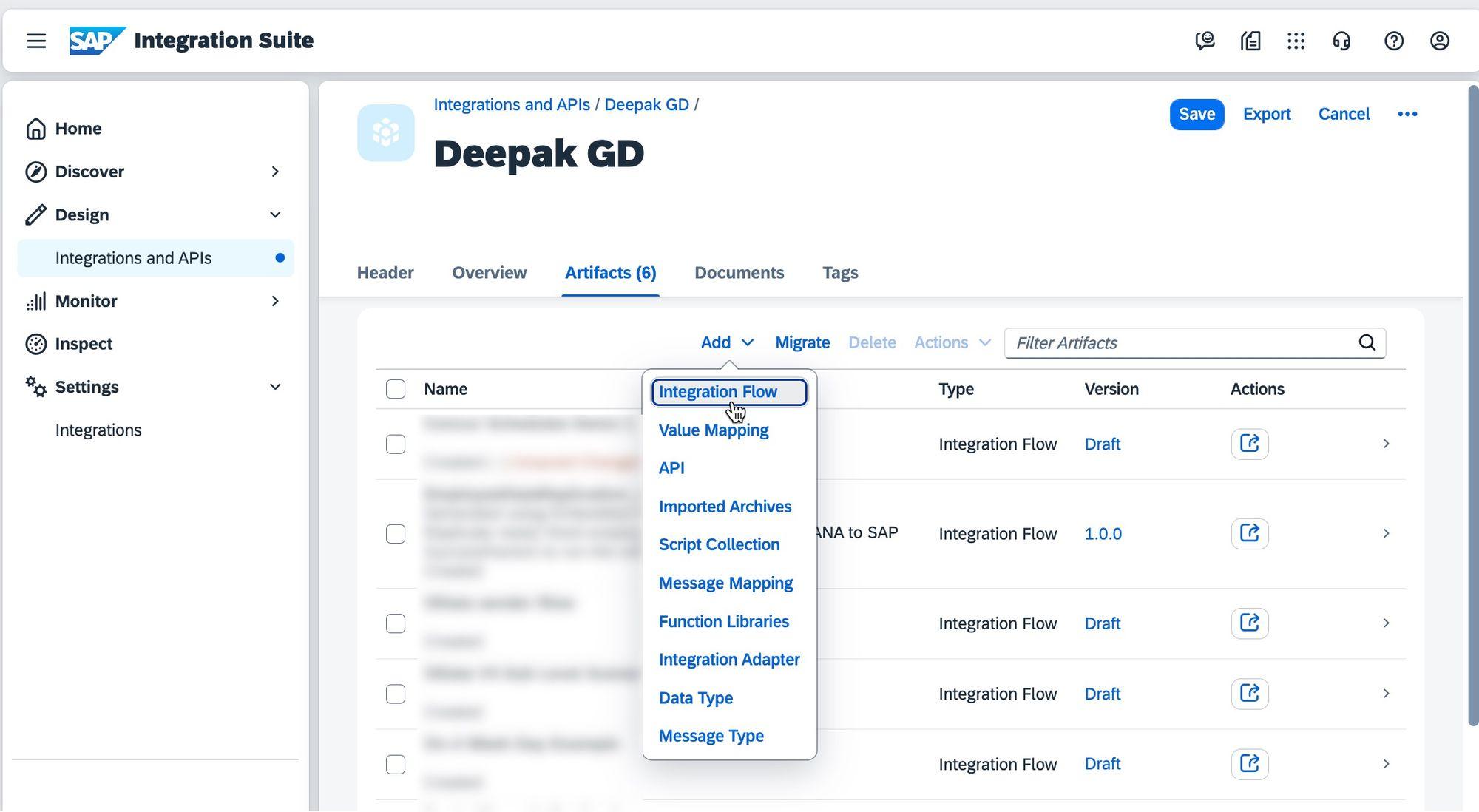Screen dimensions: 1479x812
Task: Open the product switcher grid icon
Action: [x=1296, y=41]
